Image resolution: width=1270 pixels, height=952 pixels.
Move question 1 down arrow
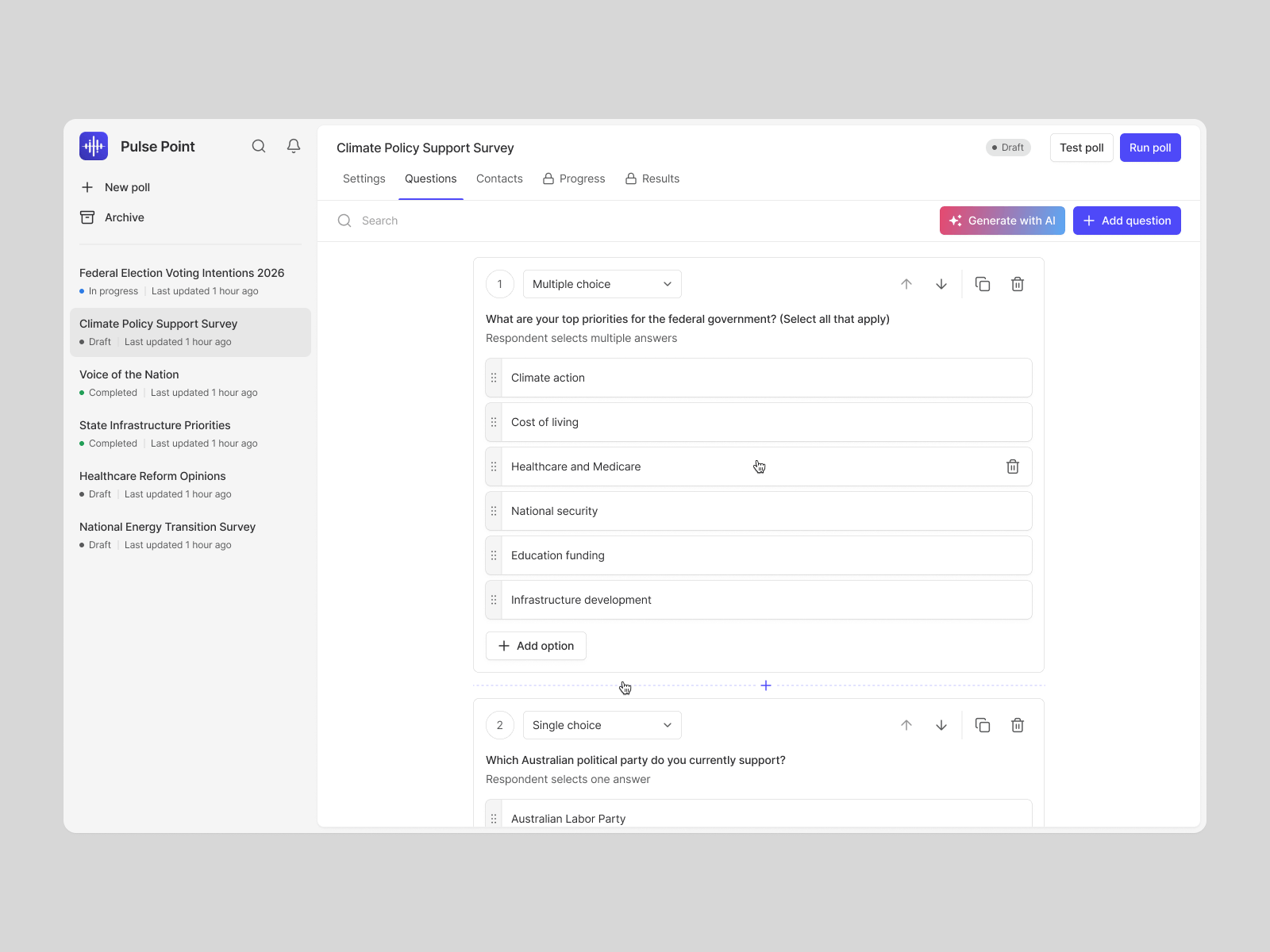point(941,284)
